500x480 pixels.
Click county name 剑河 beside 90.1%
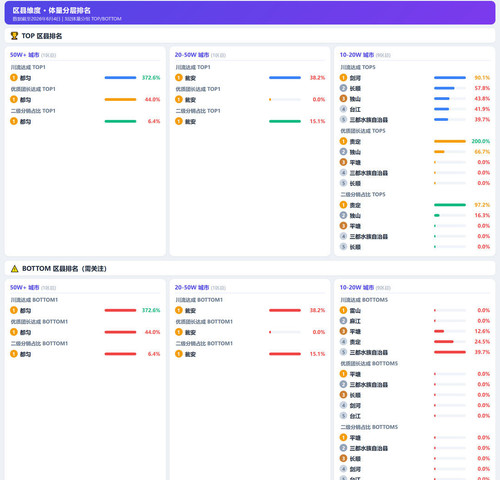(x=355, y=78)
